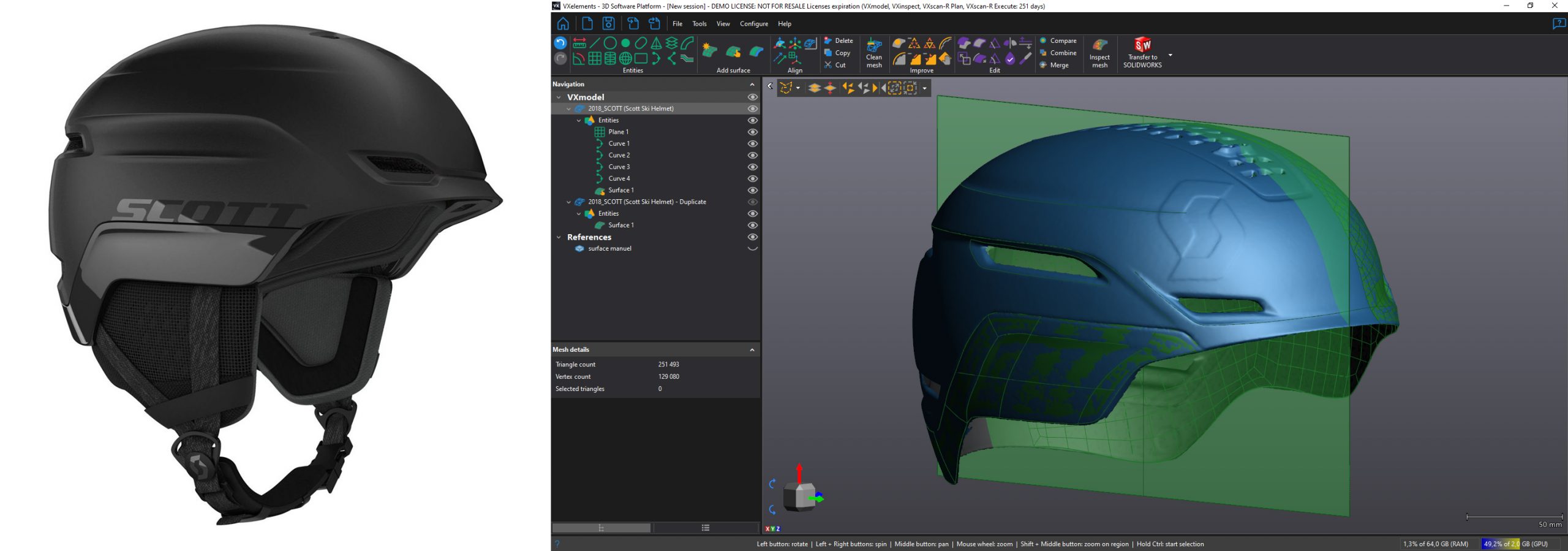Collapse the VXmodel tree node
The image size is (1568, 551).
click(559, 97)
